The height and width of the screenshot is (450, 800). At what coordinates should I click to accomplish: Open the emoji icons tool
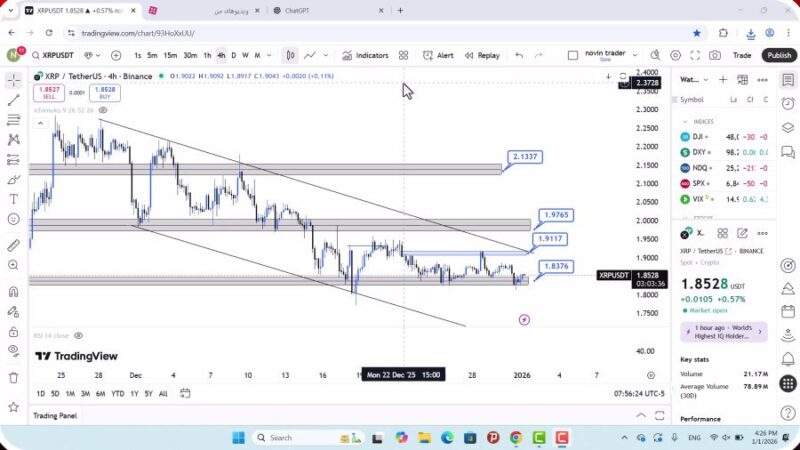(14, 219)
